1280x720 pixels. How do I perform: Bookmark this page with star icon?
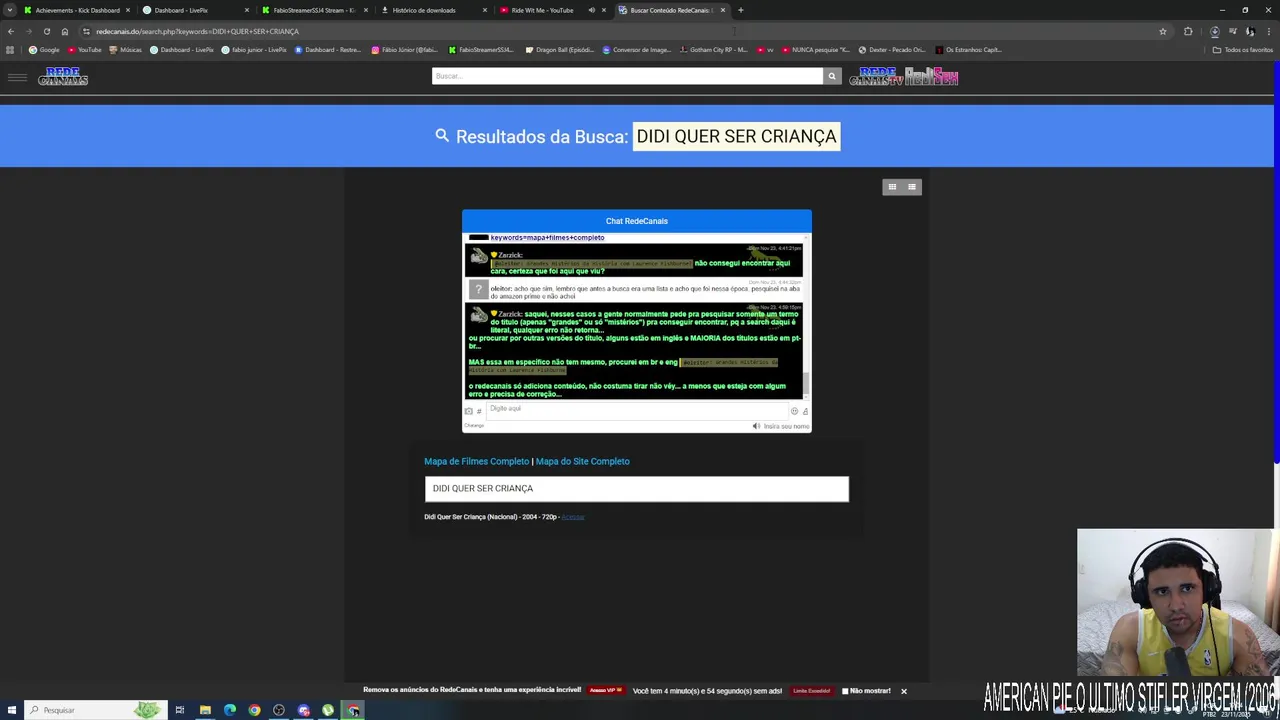pyautogui.click(x=1162, y=31)
